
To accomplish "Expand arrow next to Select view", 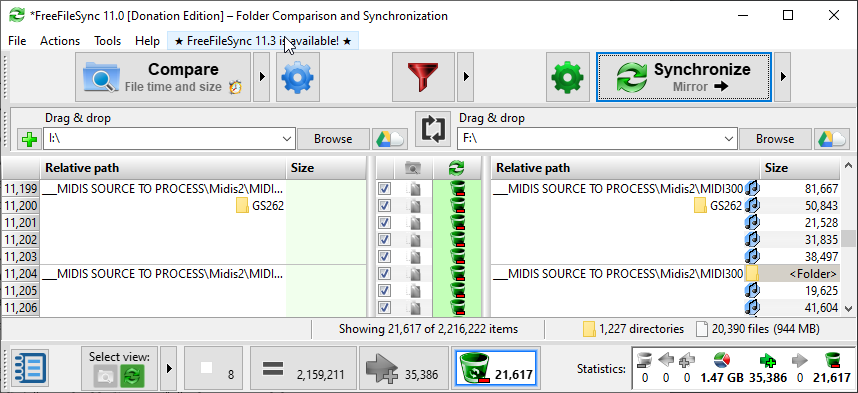I will tap(169, 368).
